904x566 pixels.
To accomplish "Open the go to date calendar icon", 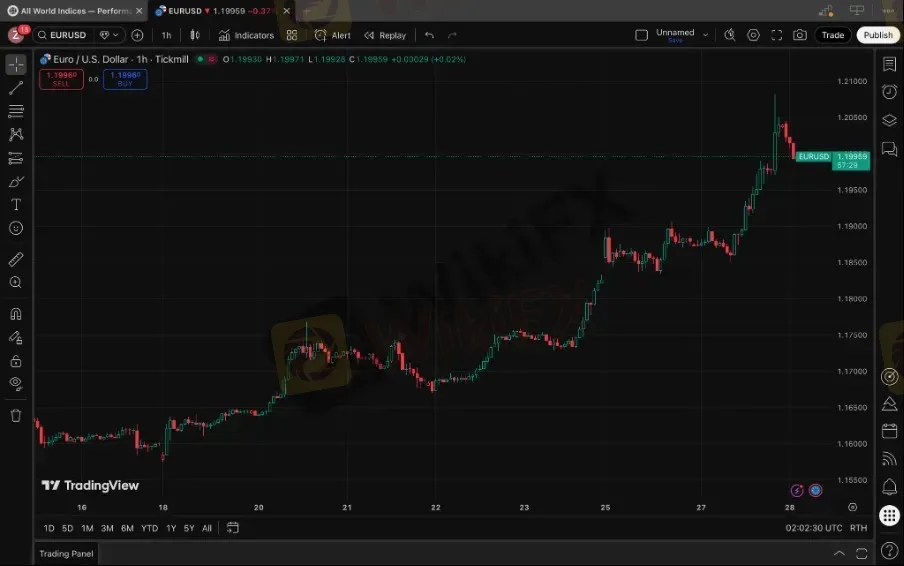I will (x=233, y=528).
